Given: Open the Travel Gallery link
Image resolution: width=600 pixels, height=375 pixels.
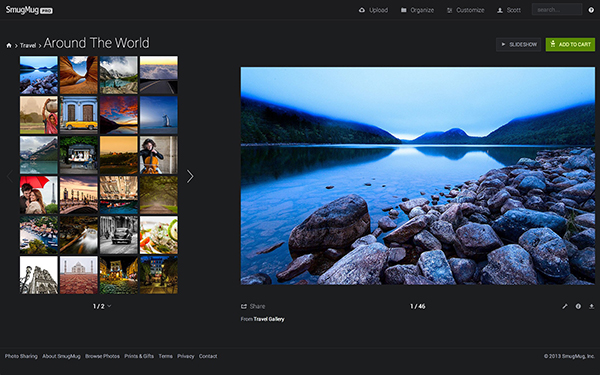Looking at the screenshot, I should (x=269, y=319).
